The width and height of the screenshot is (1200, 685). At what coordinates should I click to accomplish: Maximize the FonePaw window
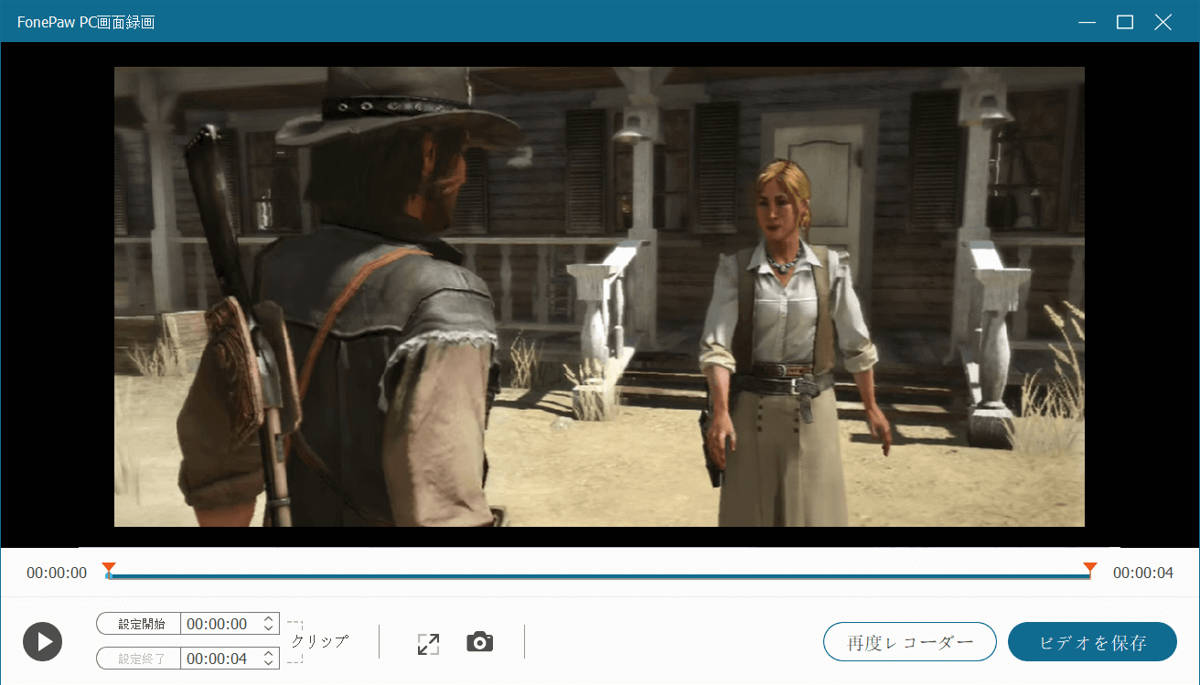1125,22
